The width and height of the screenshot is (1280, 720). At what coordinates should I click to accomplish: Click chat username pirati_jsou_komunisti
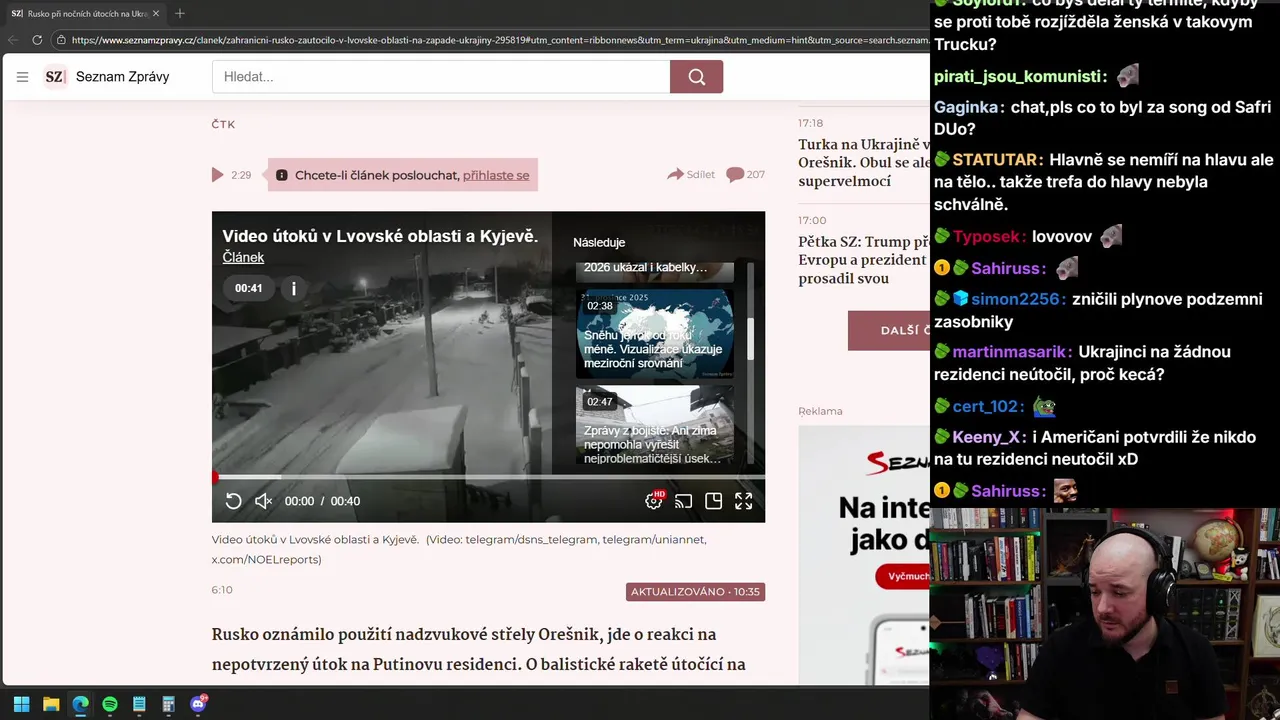point(1017,77)
